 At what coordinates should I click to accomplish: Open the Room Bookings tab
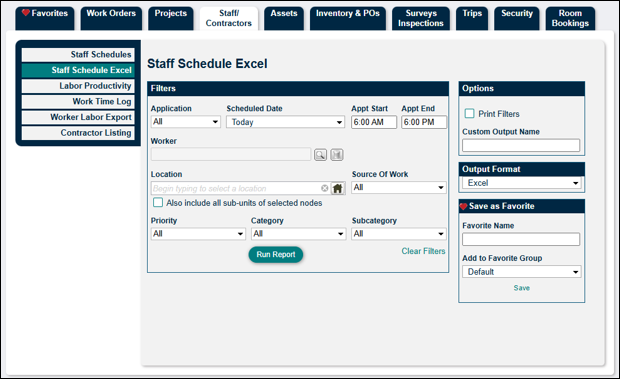(x=570, y=18)
